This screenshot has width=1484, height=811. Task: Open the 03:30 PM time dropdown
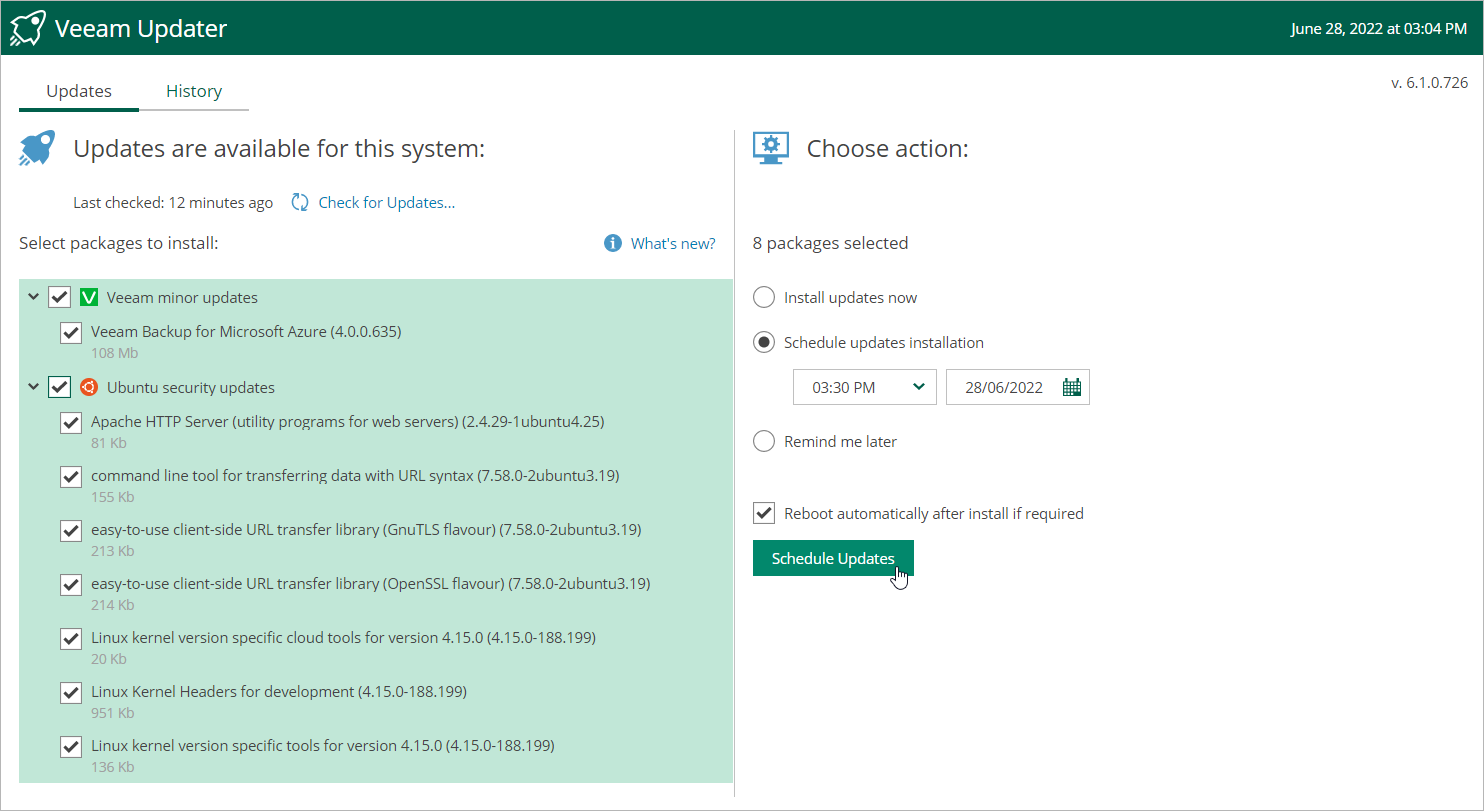pos(865,387)
